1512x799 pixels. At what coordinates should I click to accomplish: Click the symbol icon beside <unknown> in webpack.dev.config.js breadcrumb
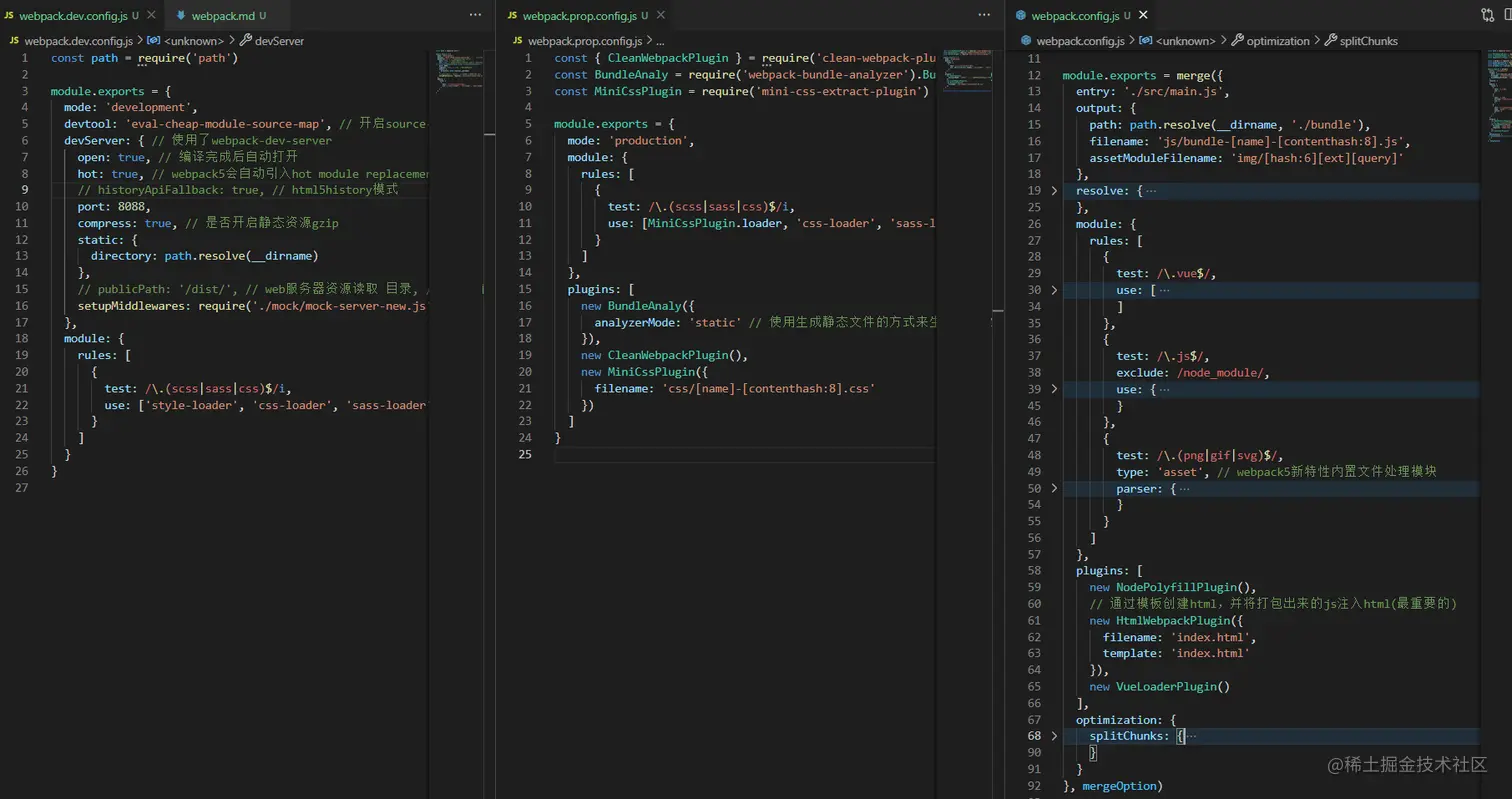click(153, 41)
